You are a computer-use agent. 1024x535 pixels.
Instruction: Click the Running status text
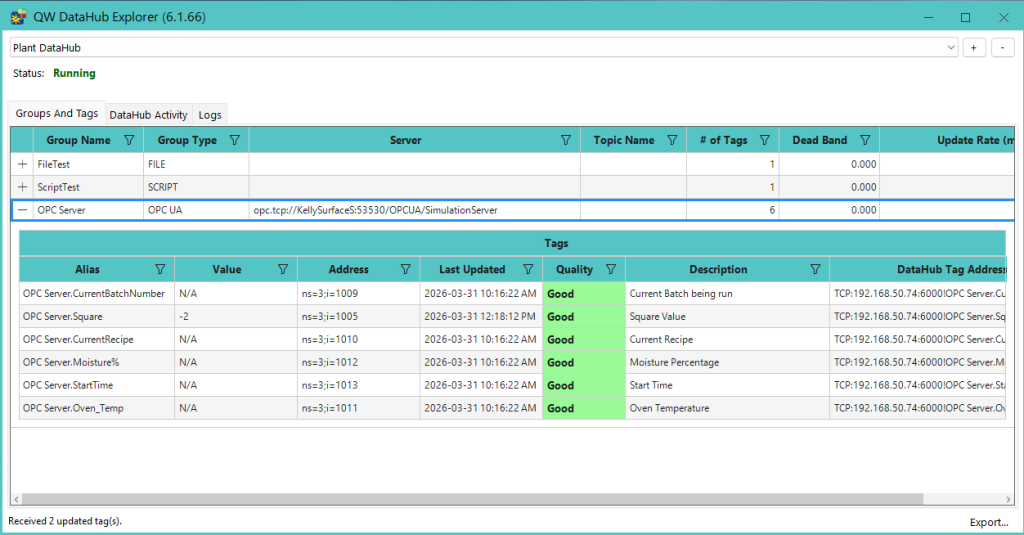coord(74,73)
